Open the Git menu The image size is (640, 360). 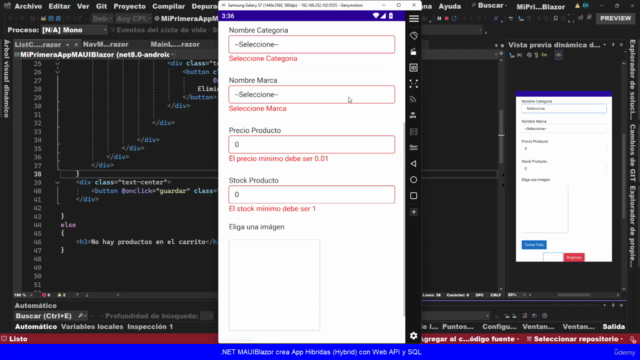pyautogui.click(x=101, y=6)
